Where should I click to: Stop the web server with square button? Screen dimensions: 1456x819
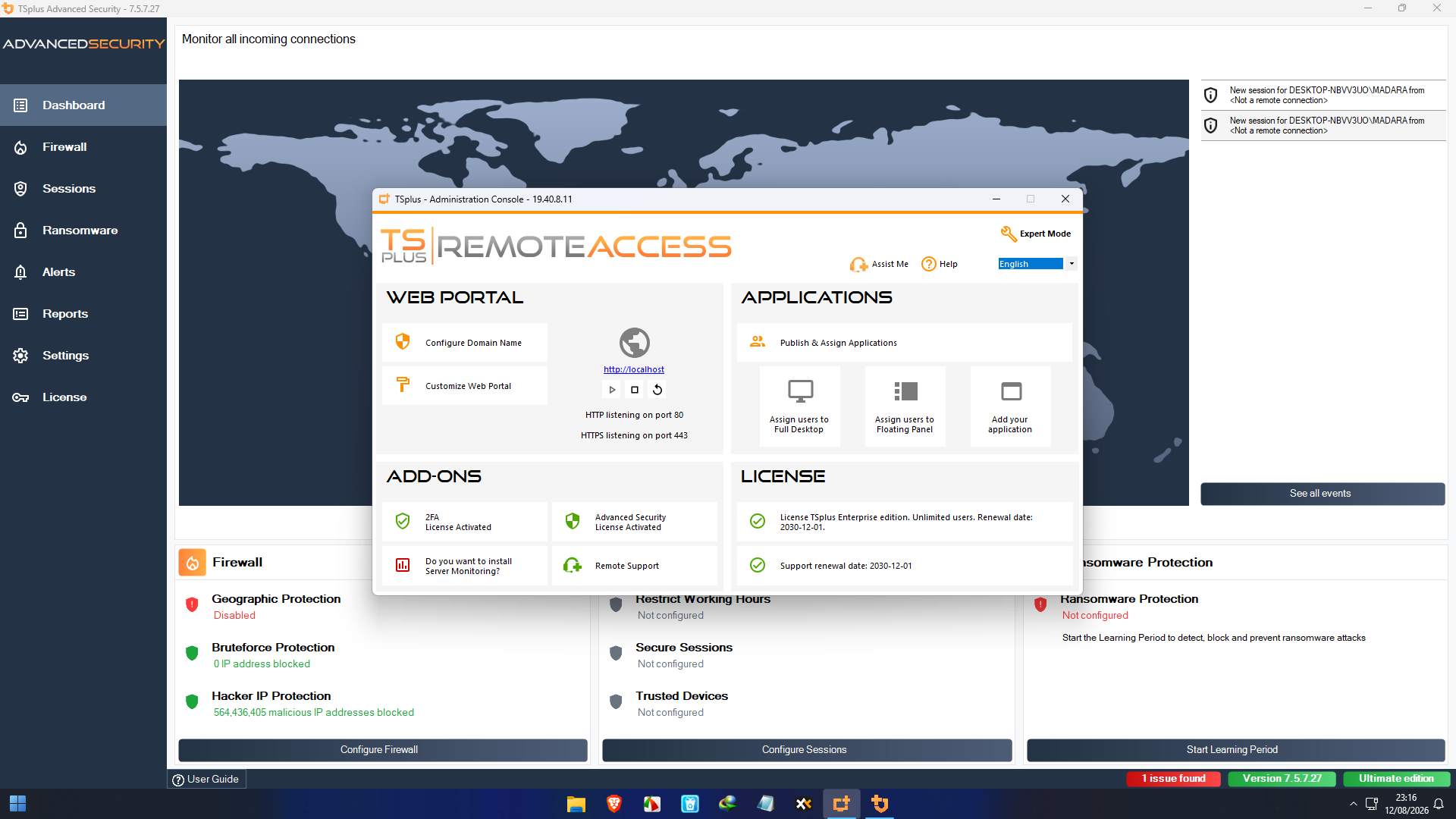[x=635, y=390]
